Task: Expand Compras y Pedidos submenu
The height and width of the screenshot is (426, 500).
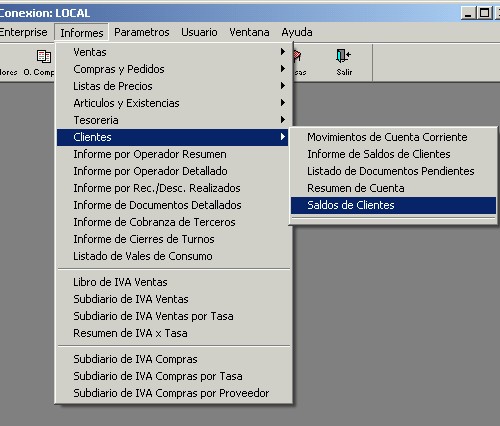Action: pos(173,69)
